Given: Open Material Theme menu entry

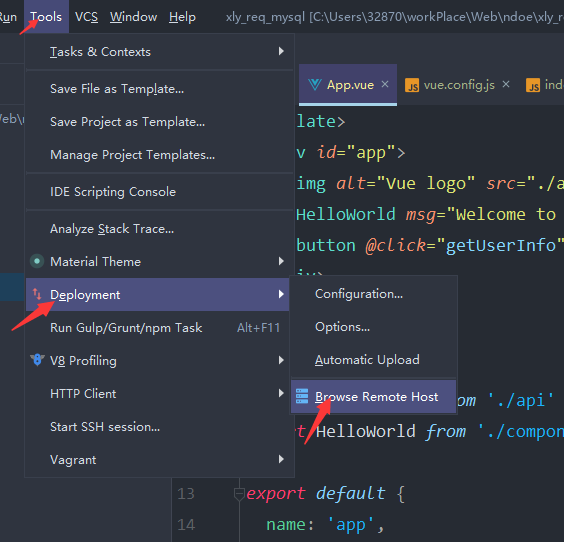Looking at the screenshot, I should pyautogui.click(x=159, y=261).
